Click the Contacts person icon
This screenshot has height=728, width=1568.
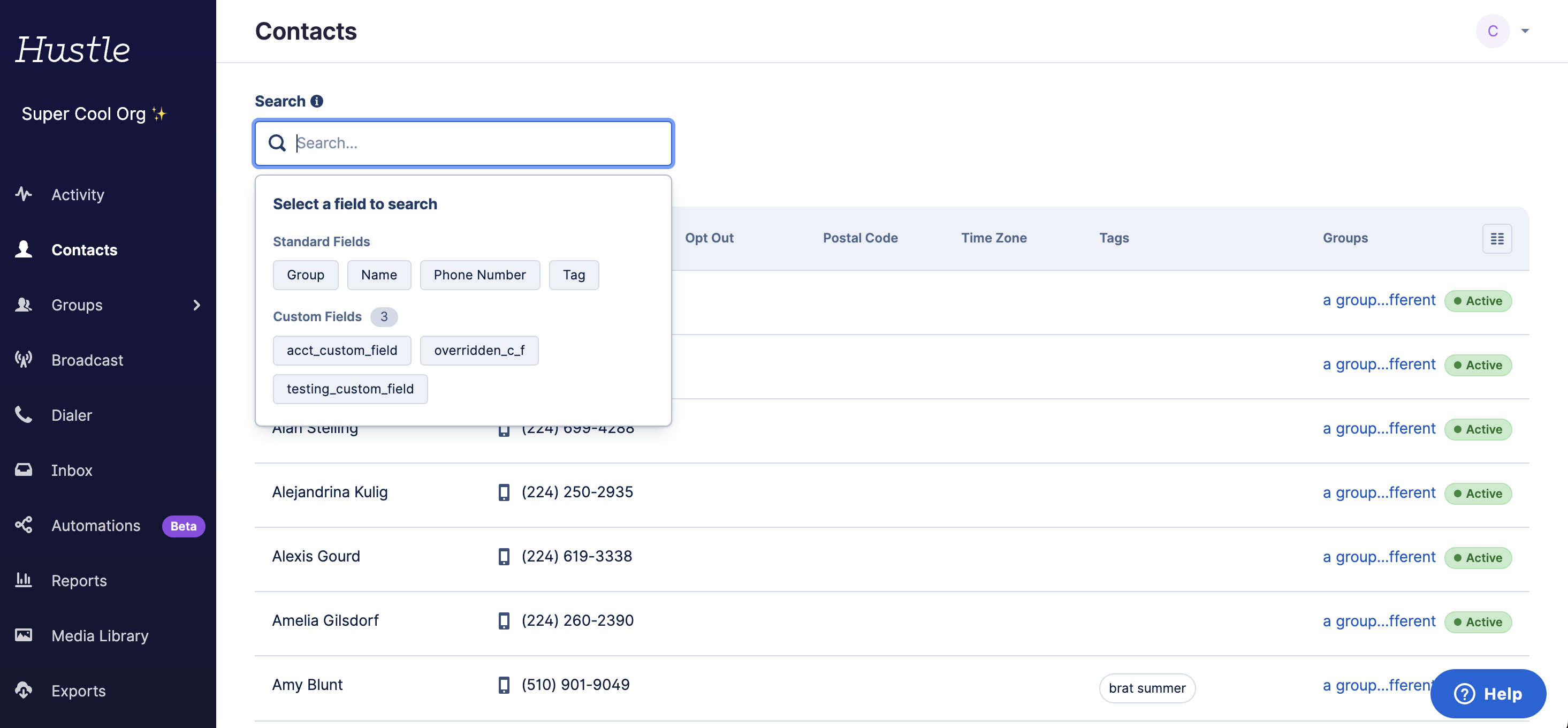click(24, 249)
